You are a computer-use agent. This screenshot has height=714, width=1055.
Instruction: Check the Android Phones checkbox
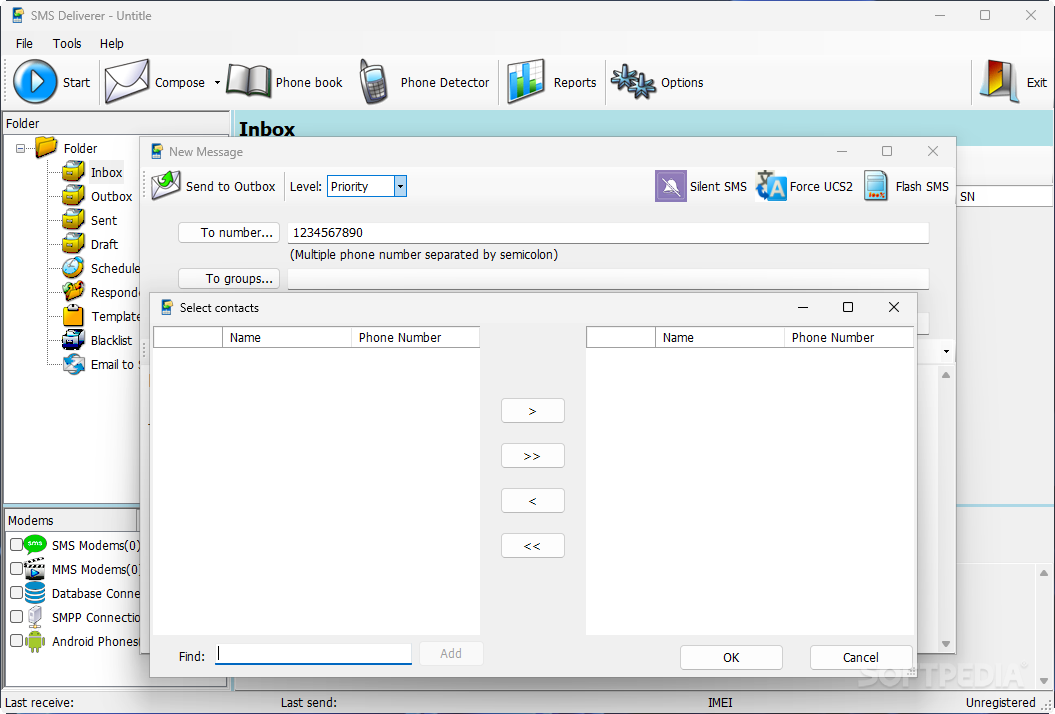pos(16,641)
